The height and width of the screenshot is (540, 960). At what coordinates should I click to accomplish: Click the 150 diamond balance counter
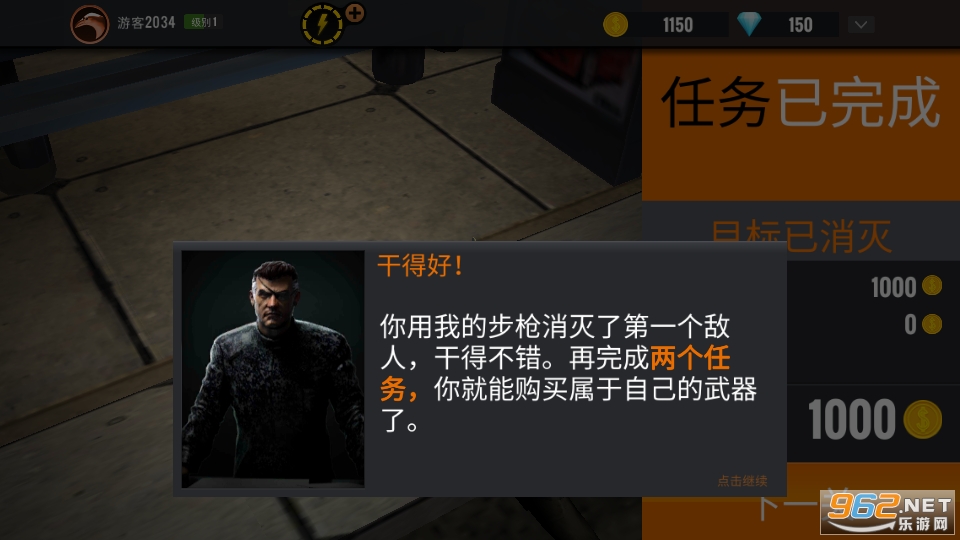point(800,25)
